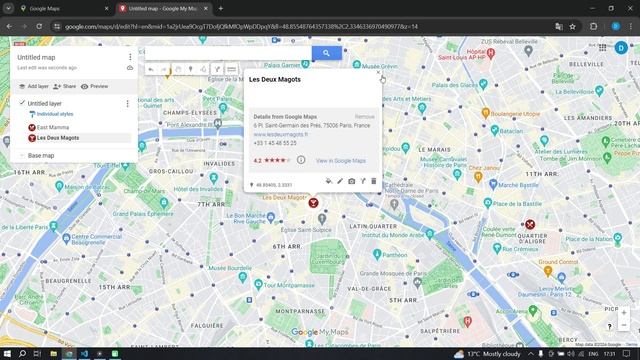The width and height of the screenshot is (640, 360).
Task: Open a new browser tab
Action: coord(220,9)
